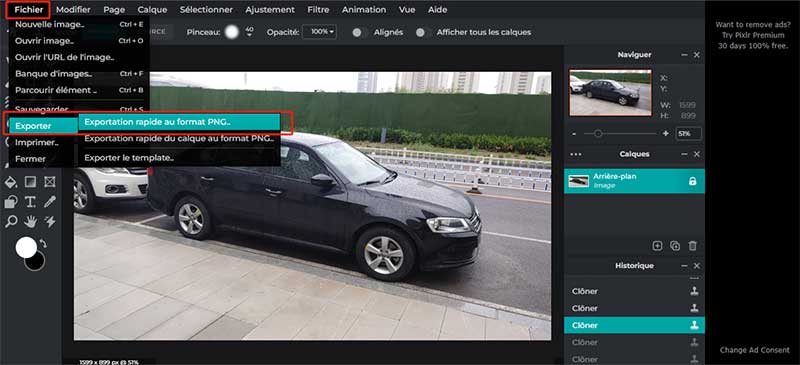The height and width of the screenshot is (365, 800).
Task: Select the eyedropper color picker tool
Action: [x=49, y=202]
